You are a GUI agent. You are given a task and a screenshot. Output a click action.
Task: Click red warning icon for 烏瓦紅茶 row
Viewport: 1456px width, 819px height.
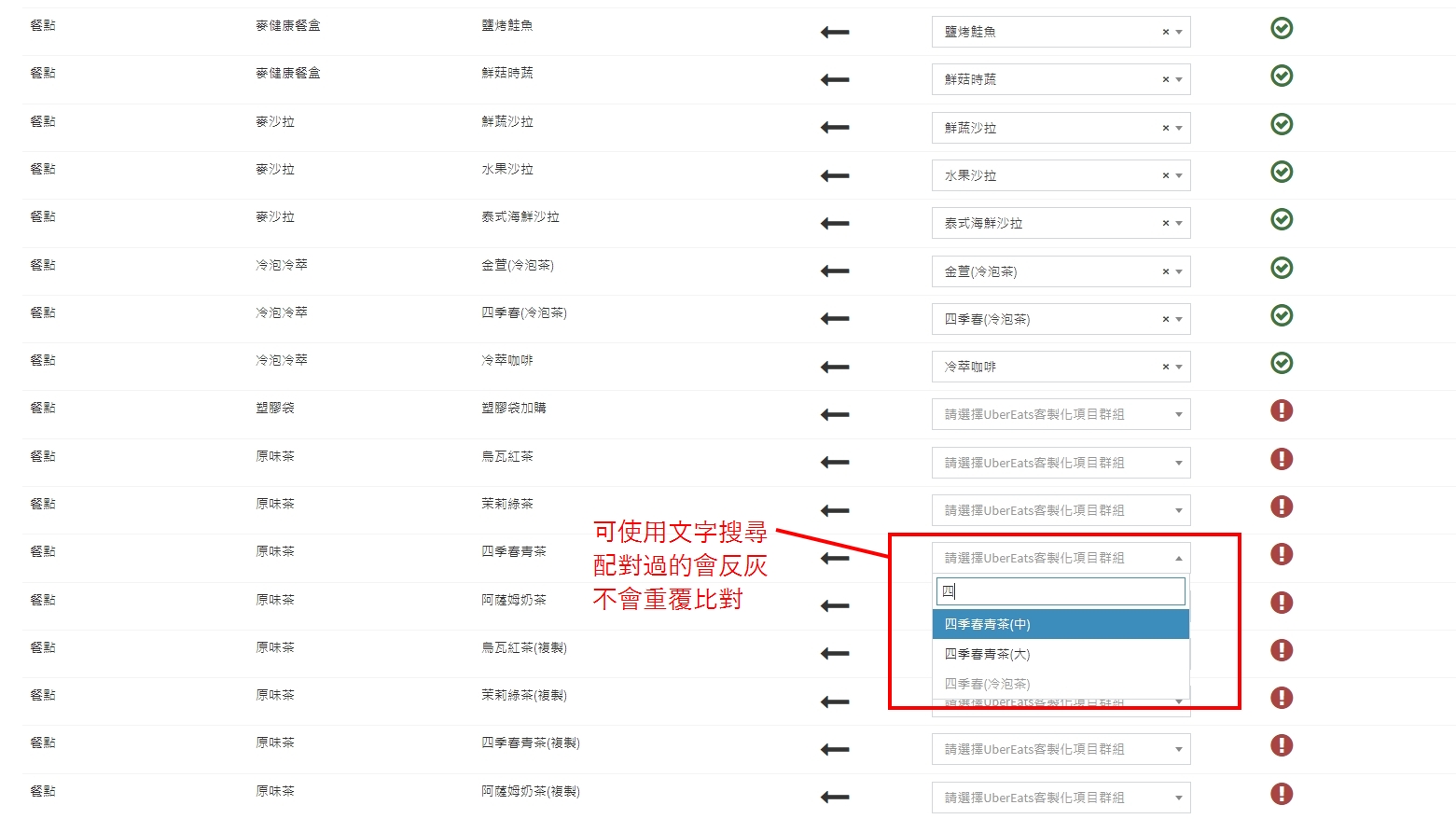(1282, 459)
